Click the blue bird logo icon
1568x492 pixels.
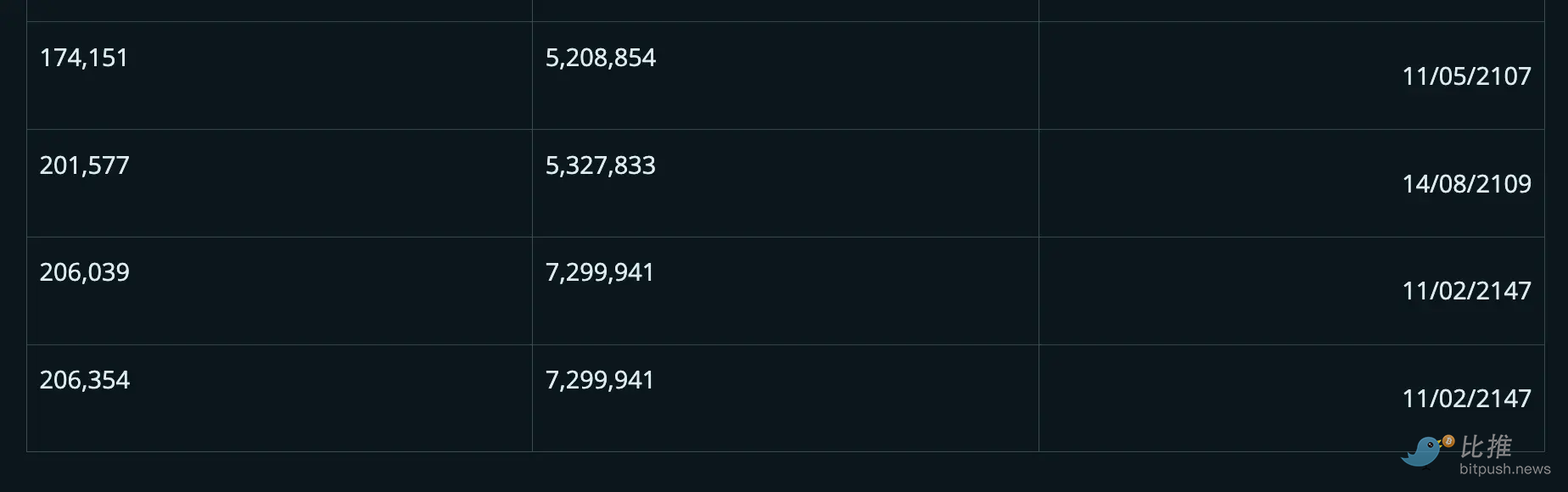click(x=1421, y=452)
